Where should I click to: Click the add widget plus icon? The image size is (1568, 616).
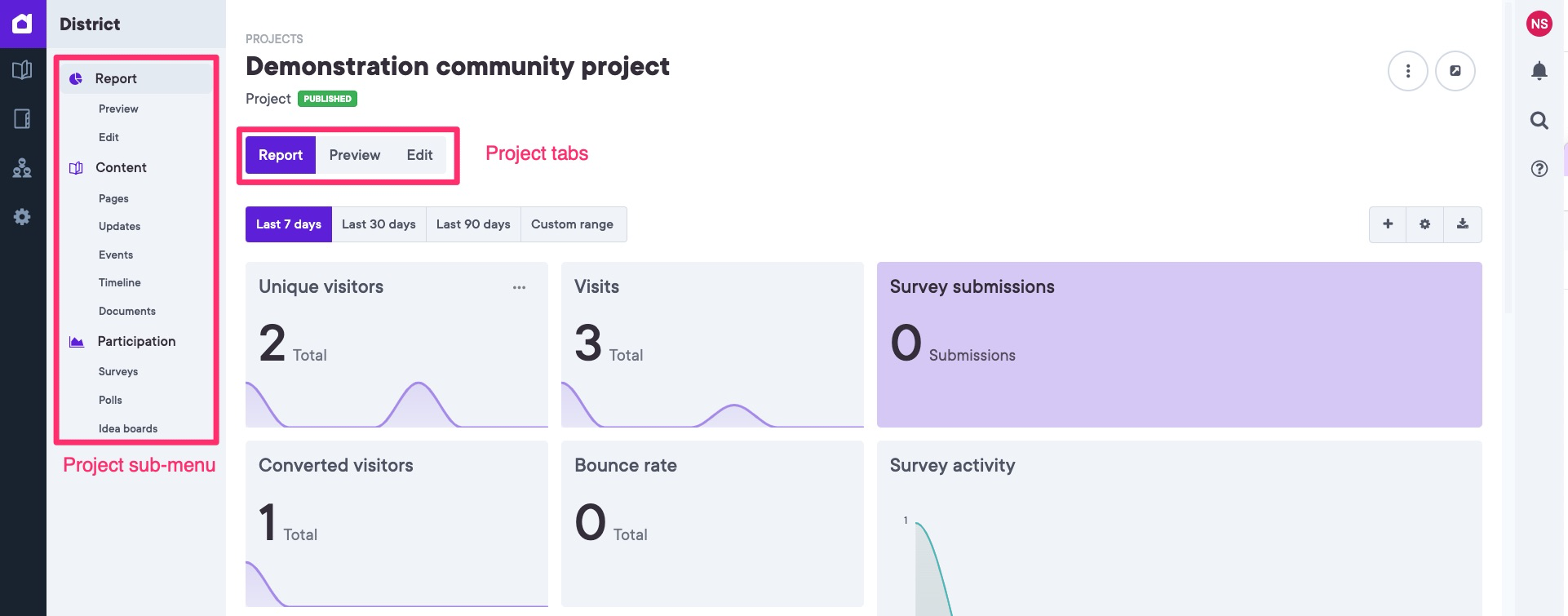coord(1387,224)
